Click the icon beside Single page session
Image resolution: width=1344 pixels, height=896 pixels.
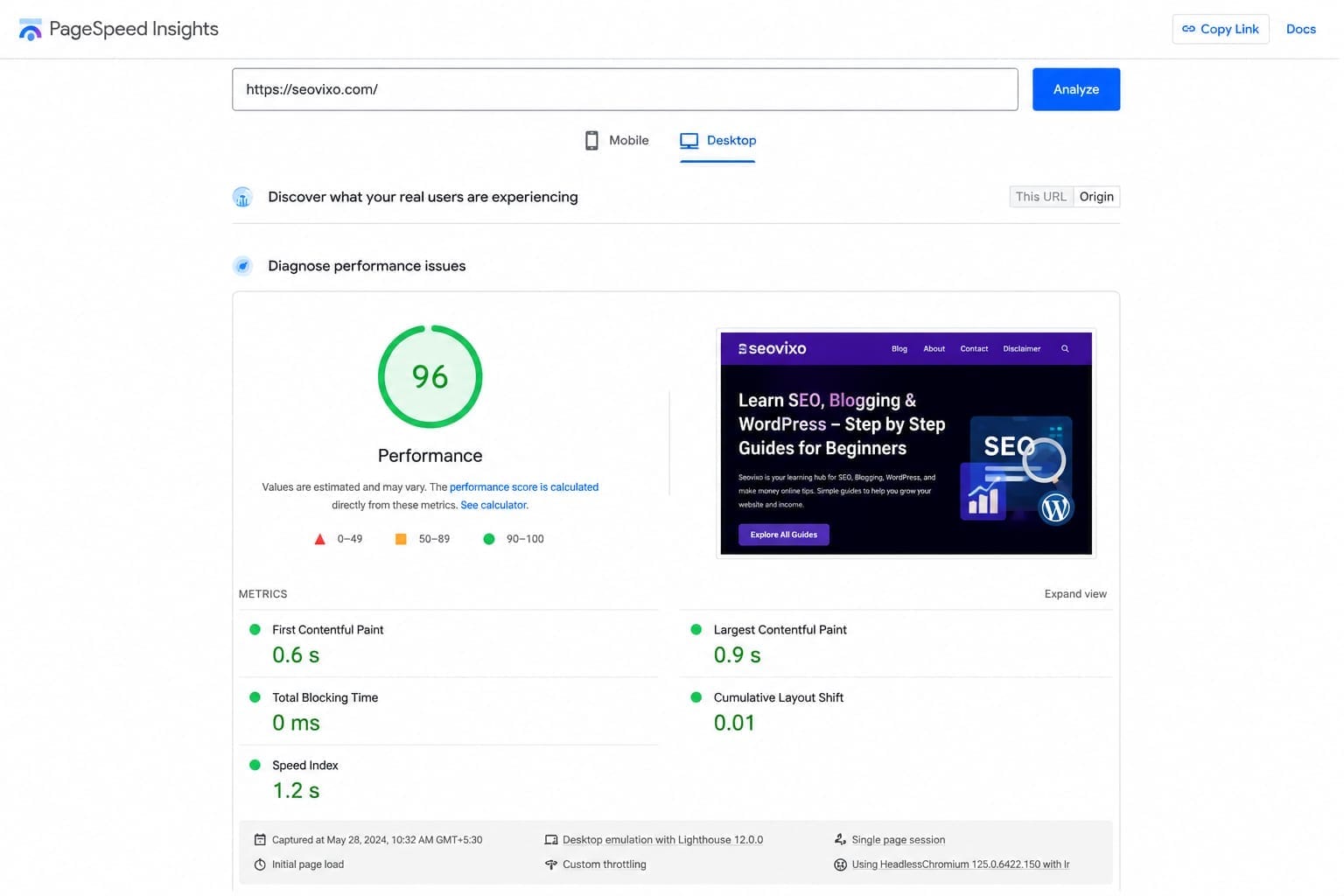[840, 840]
